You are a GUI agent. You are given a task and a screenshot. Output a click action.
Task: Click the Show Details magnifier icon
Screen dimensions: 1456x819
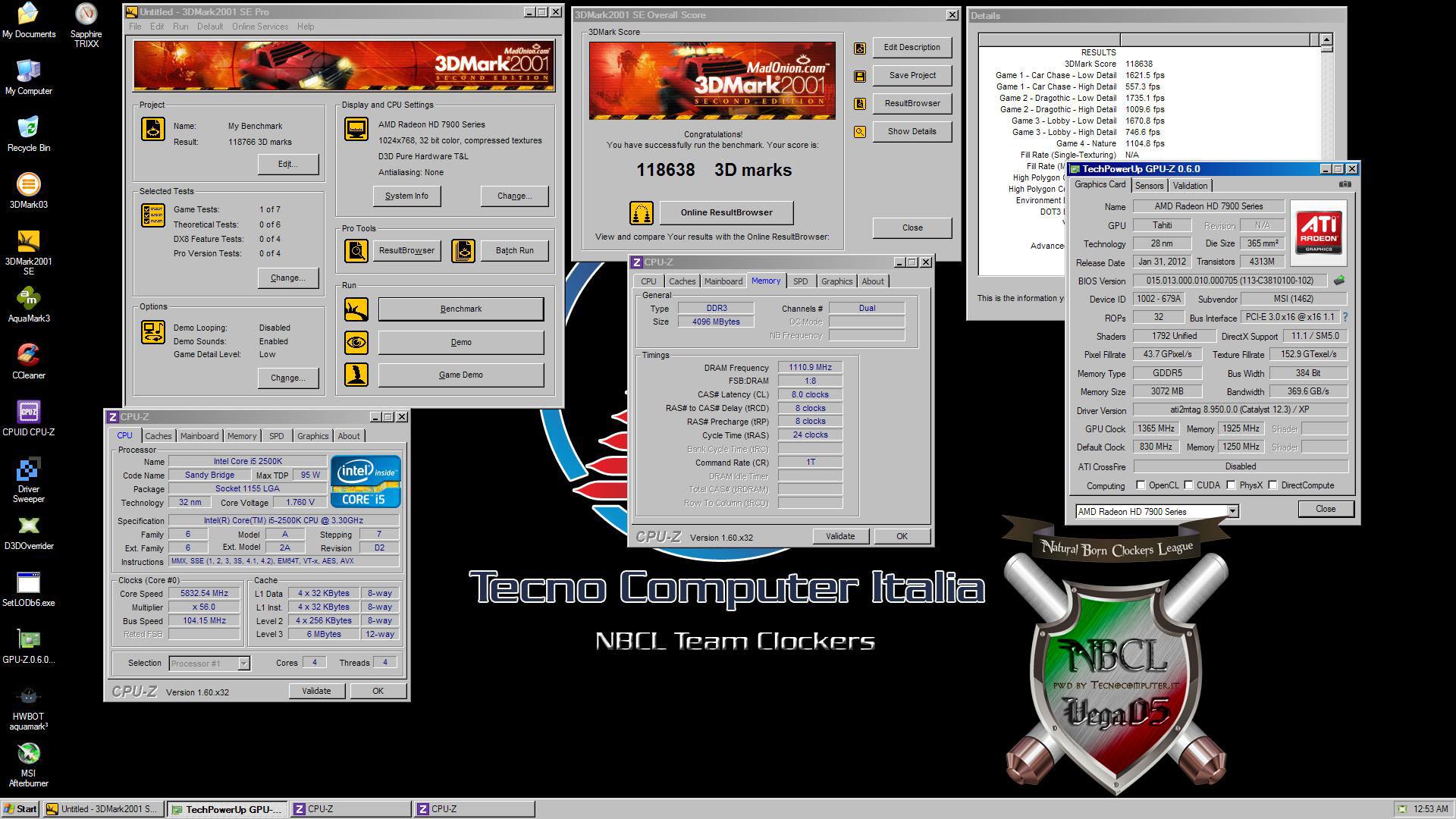tap(859, 132)
